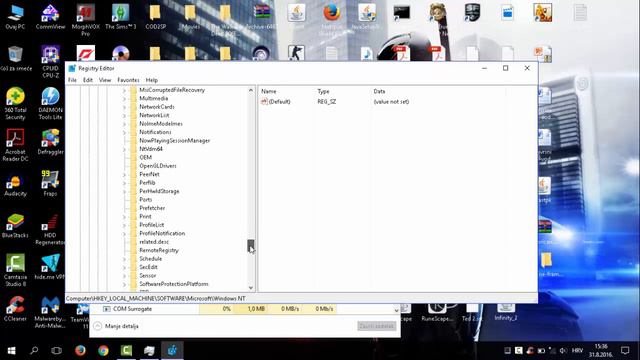Open the CCleaner desktop shortcut
Screen dimensions: 640x360
tap(15, 309)
